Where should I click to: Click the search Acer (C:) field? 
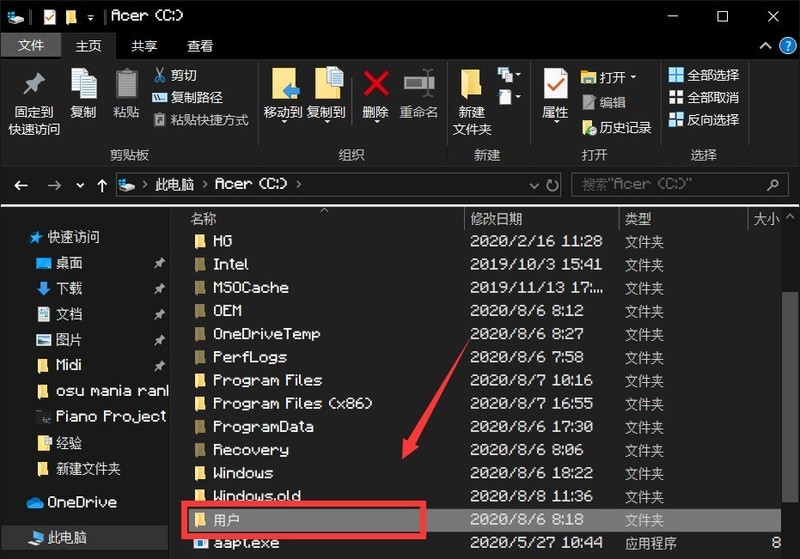click(680, 185)
